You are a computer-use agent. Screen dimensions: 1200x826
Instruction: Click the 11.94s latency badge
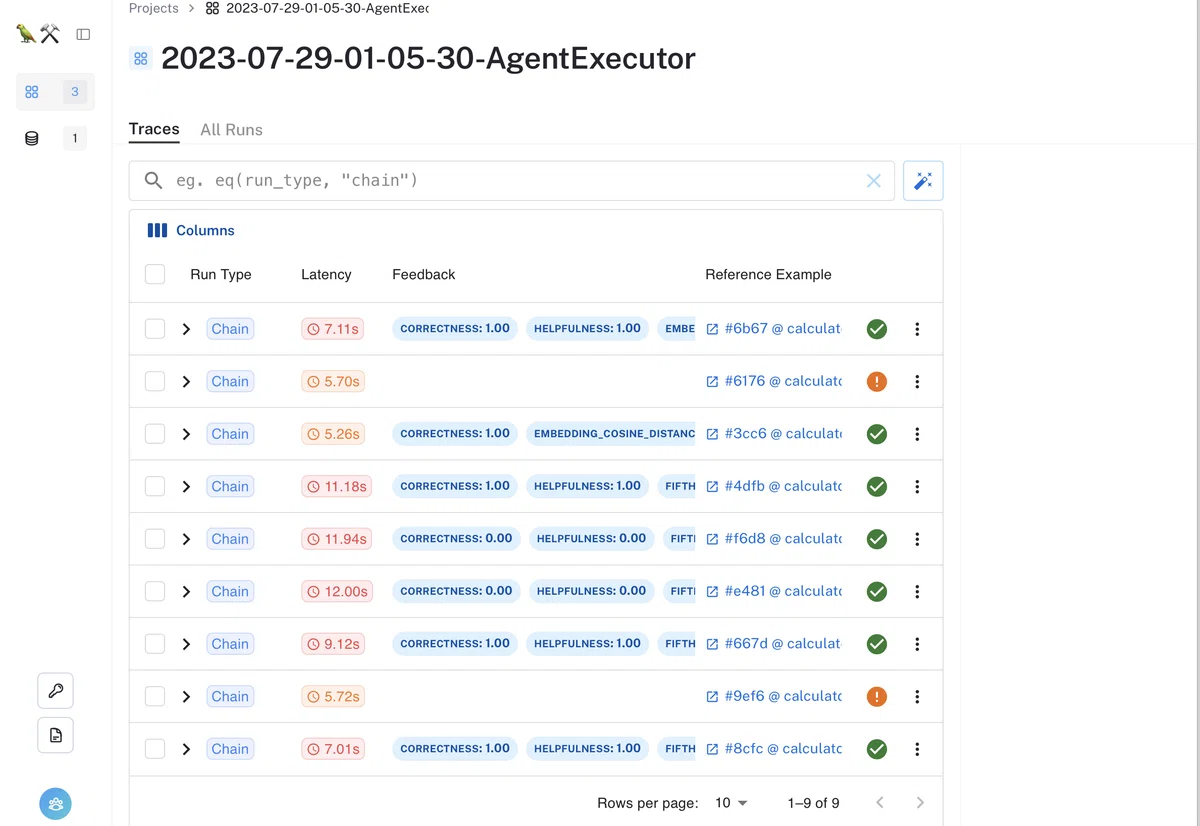[x=336, y=539]
